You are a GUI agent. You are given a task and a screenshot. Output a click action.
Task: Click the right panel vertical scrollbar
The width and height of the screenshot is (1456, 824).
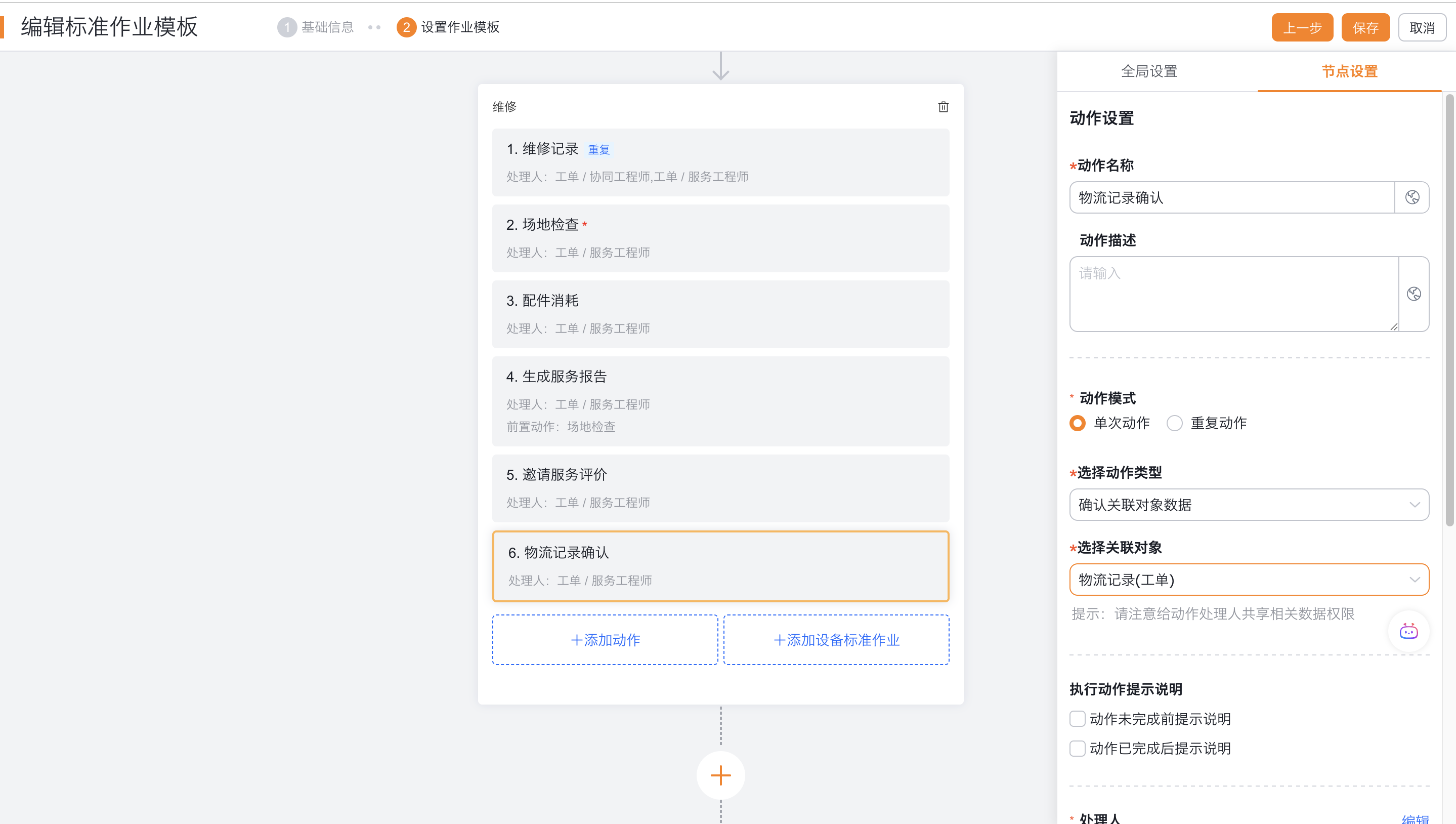1449,311
